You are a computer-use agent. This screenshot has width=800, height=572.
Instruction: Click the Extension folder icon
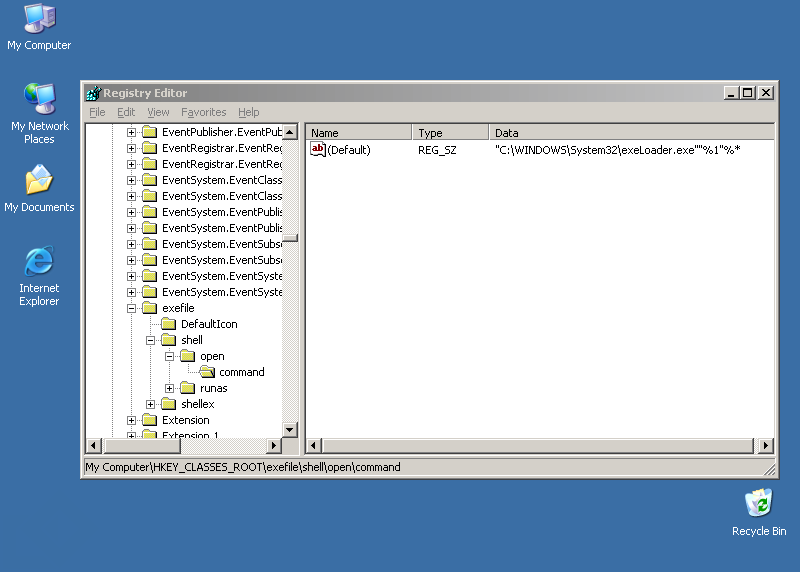click(x=149, y=420)
